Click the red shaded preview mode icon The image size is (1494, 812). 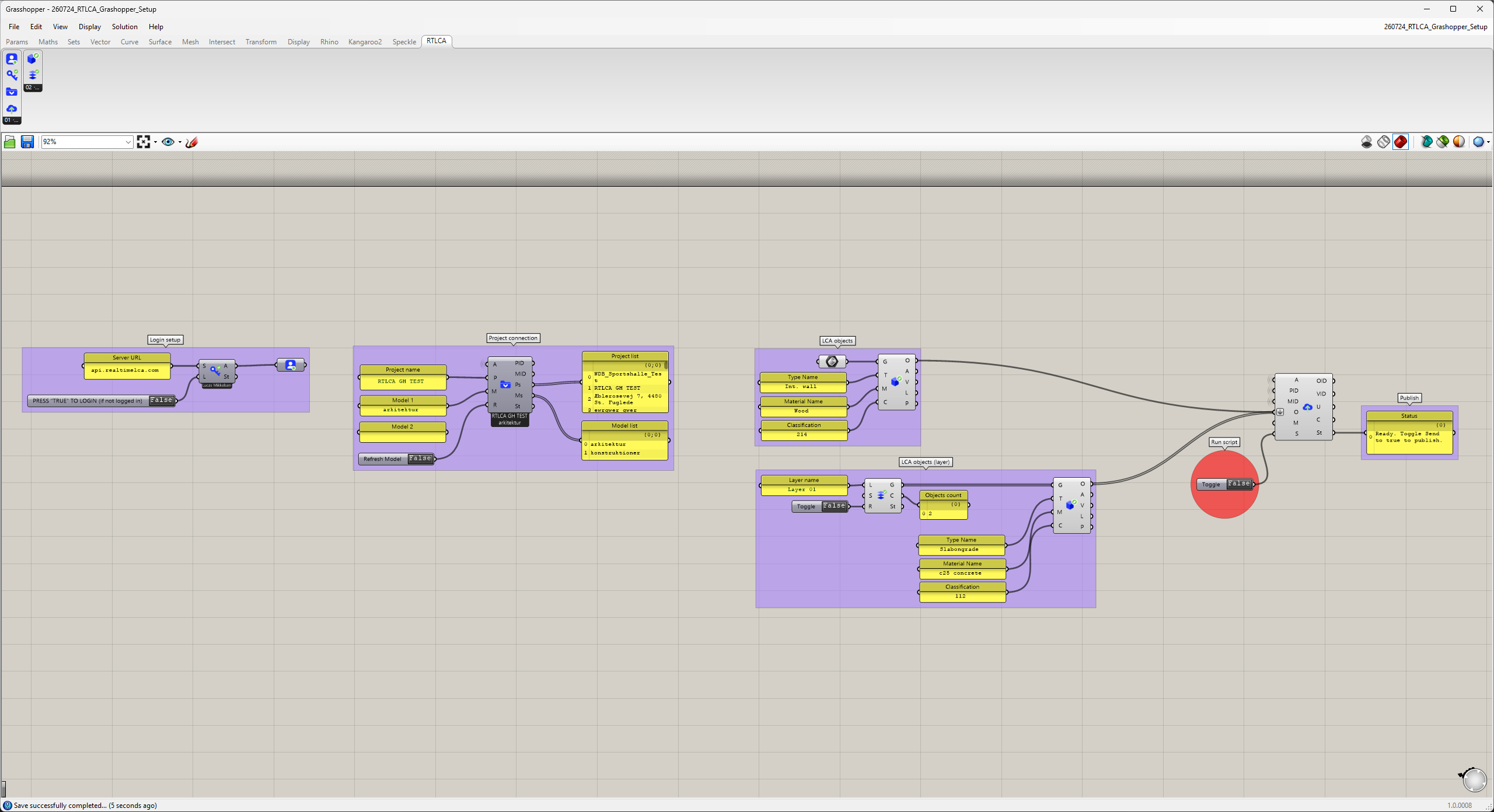click(1400, 142)
